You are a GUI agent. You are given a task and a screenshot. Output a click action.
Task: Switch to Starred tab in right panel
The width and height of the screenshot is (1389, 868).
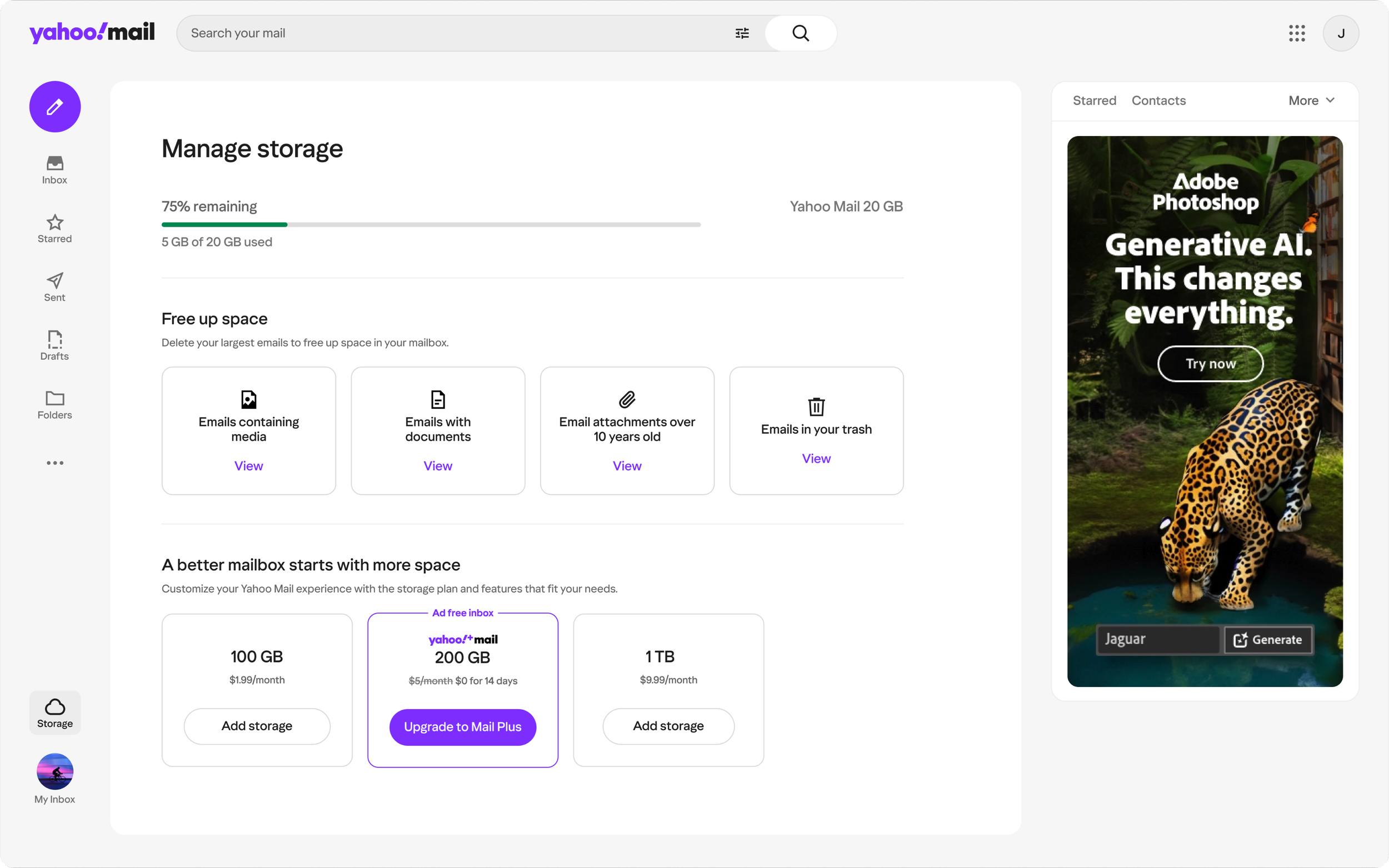point(1094,101)
